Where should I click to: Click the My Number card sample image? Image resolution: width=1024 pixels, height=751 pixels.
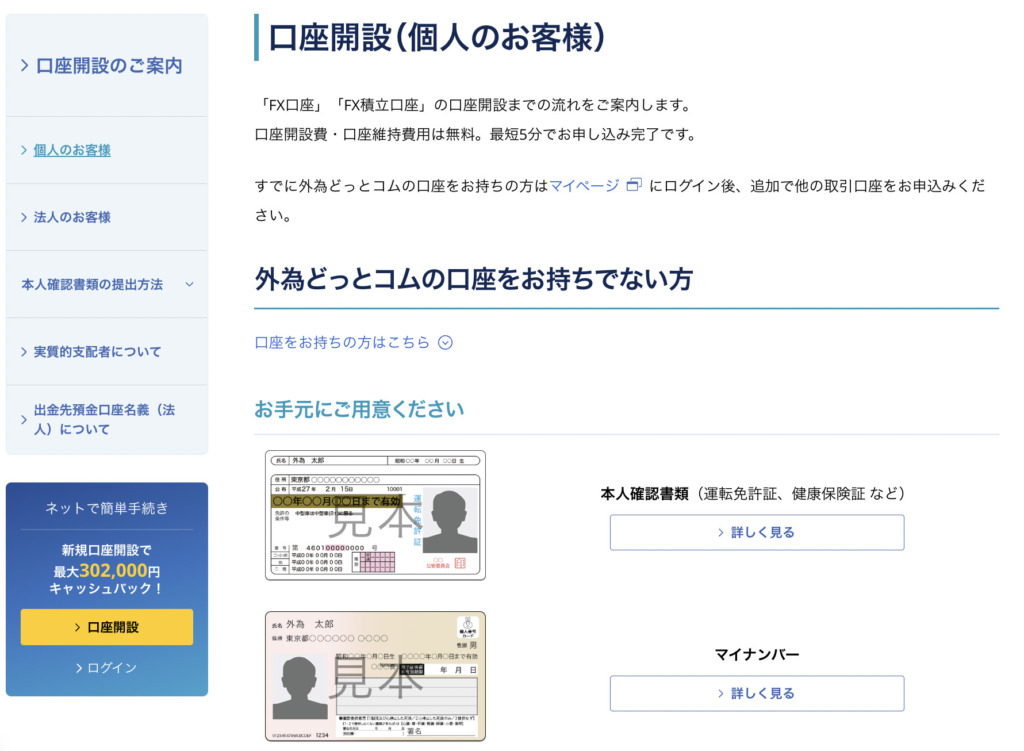[x=376, y=677]
